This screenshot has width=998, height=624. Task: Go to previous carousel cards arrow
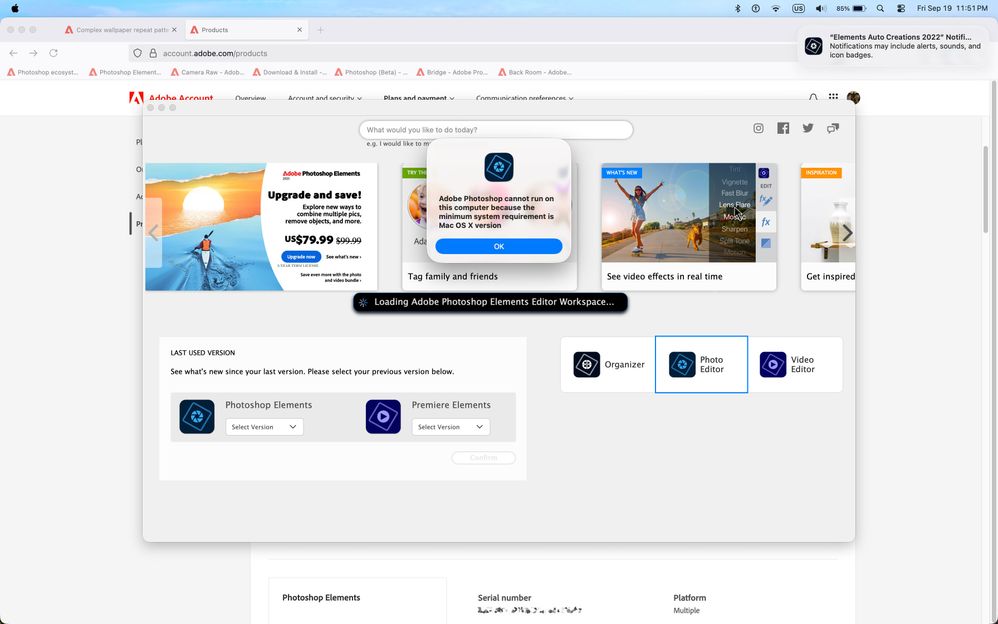[153, 232]
